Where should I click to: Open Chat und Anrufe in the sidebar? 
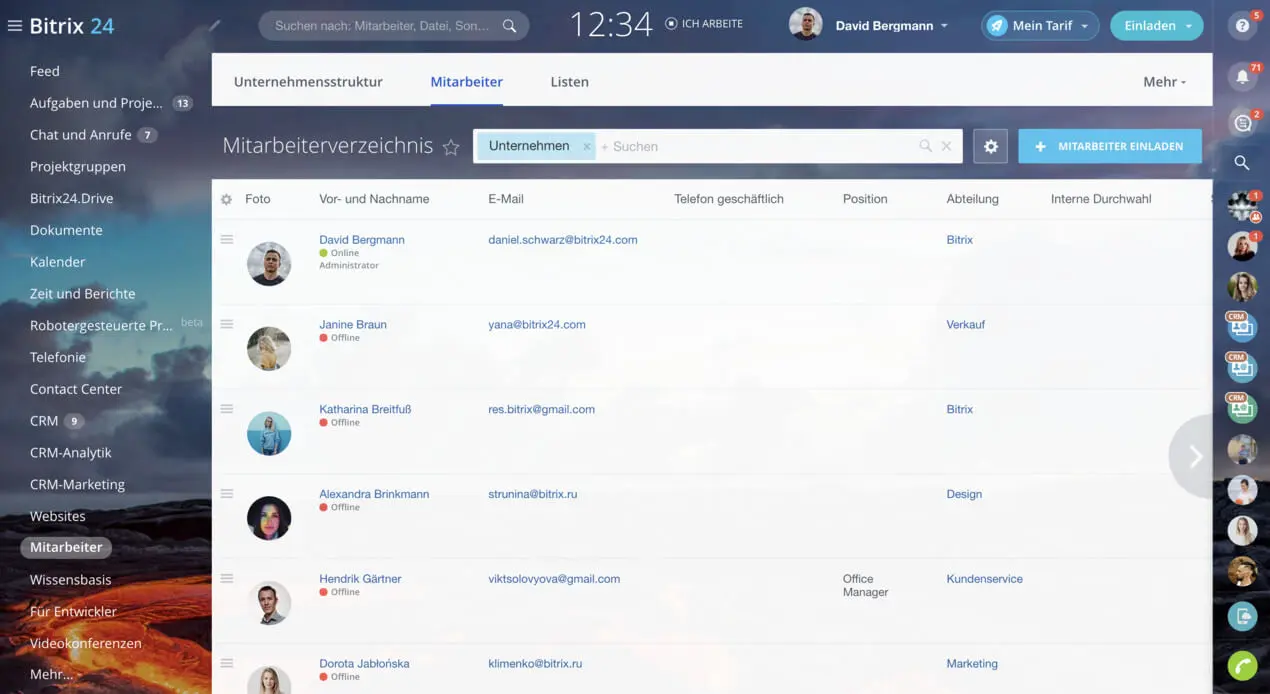(x=81, y=135)
